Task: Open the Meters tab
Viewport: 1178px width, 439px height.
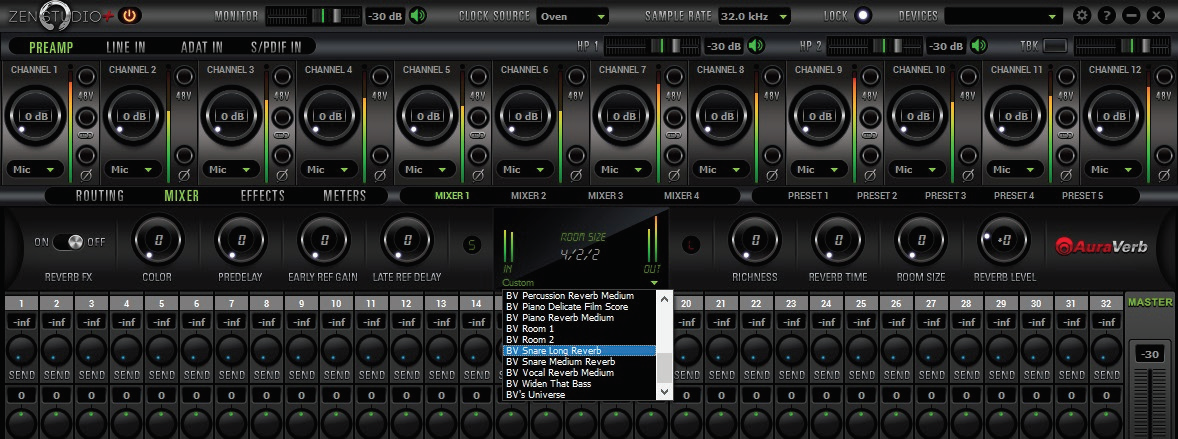Action: tap(345, 196)
